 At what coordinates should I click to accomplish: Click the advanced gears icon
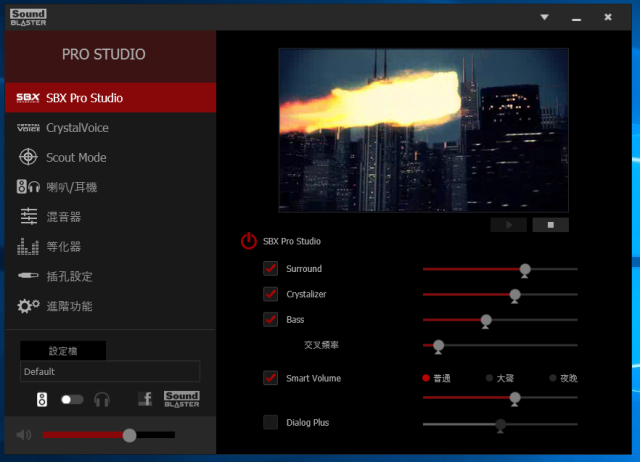[x=28, y=306]
